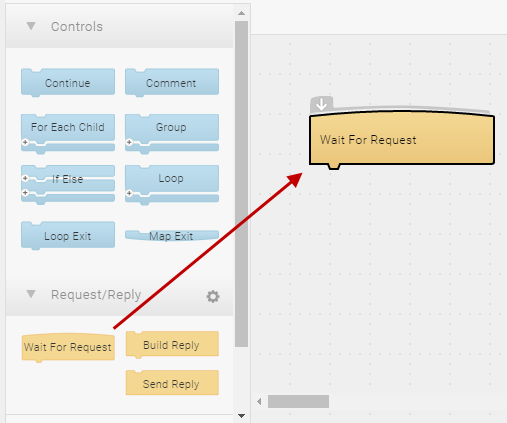507x423 pixels.
Task: Choose the Map Exit block
Action: click(172, 236)
